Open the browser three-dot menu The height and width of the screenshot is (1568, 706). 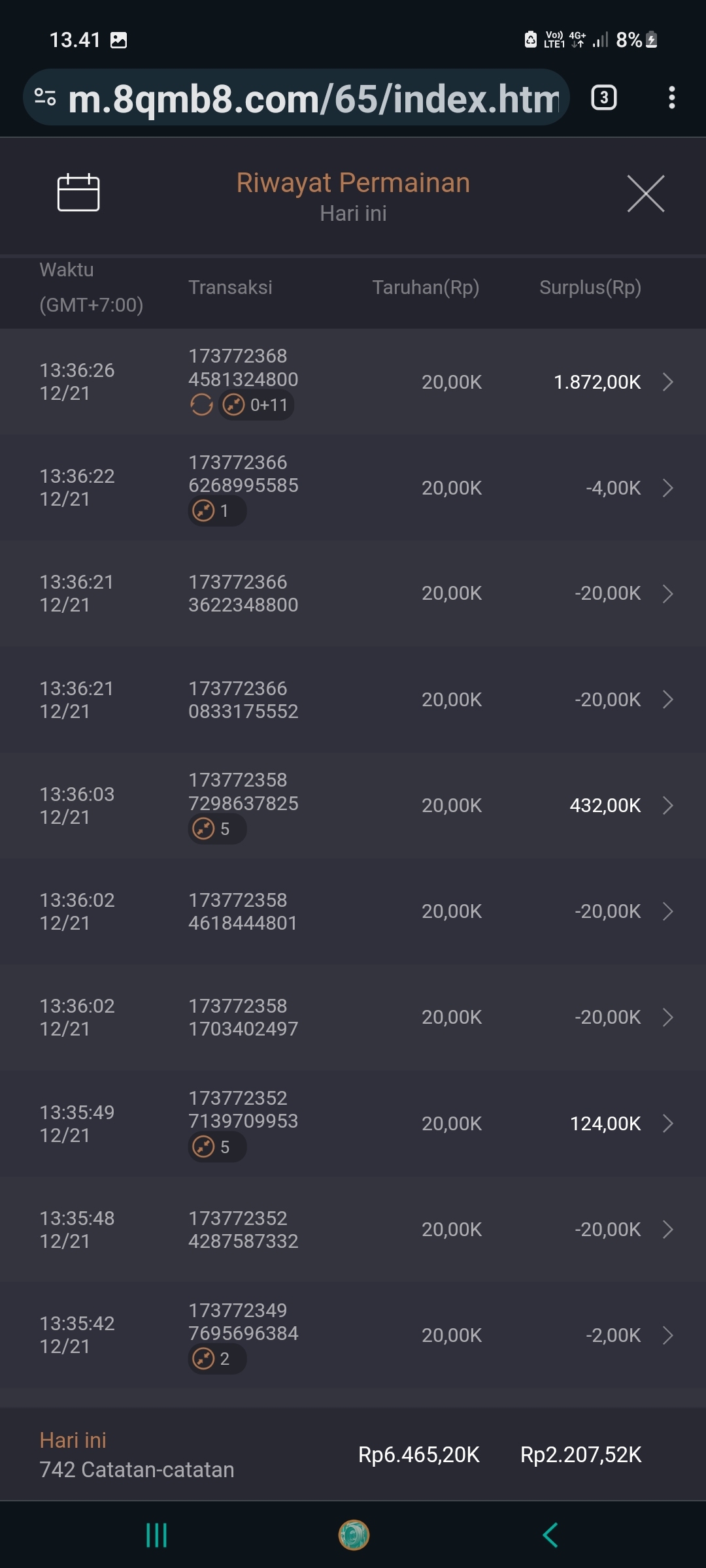(x=671, y=98)
